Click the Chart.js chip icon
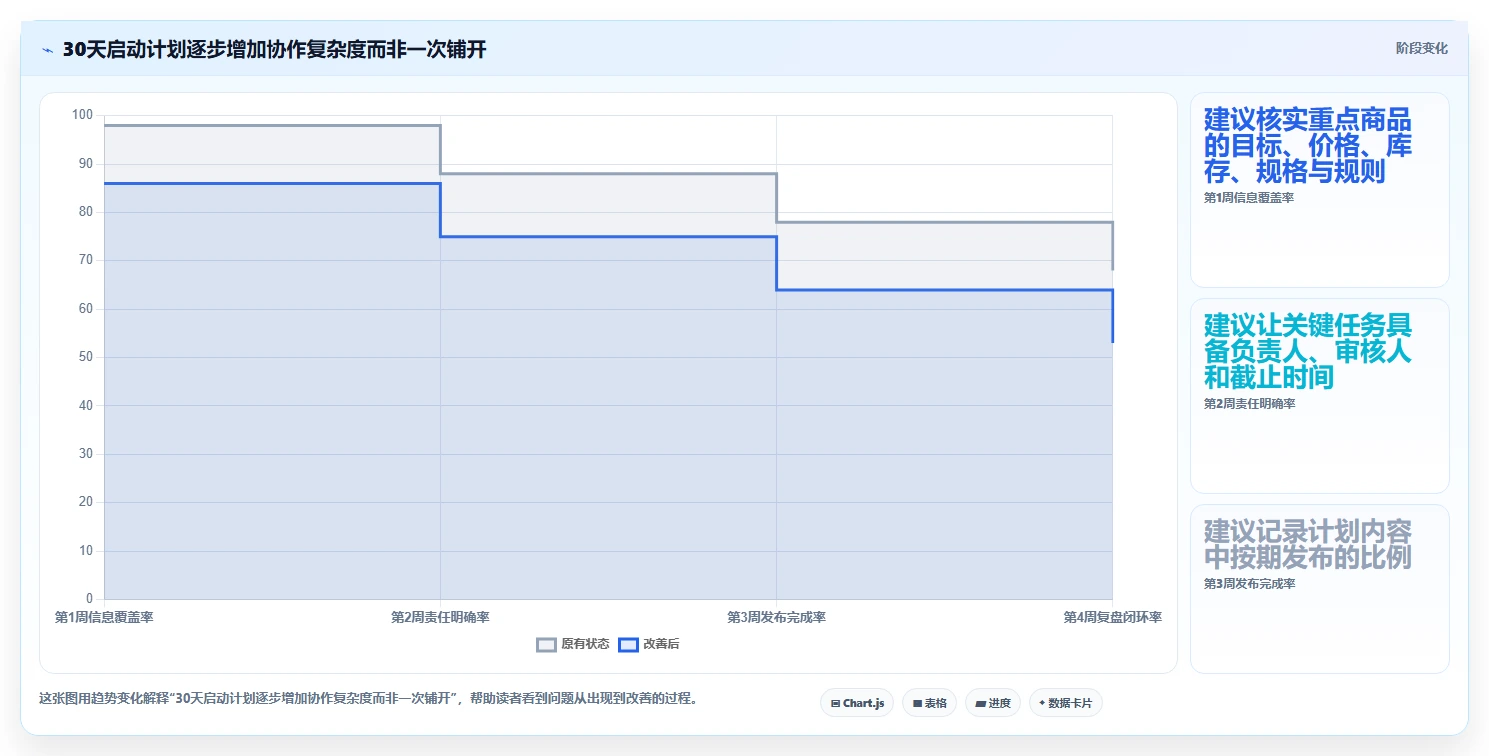This screenshot has height=756, width=1489. (x=835, y=703)
